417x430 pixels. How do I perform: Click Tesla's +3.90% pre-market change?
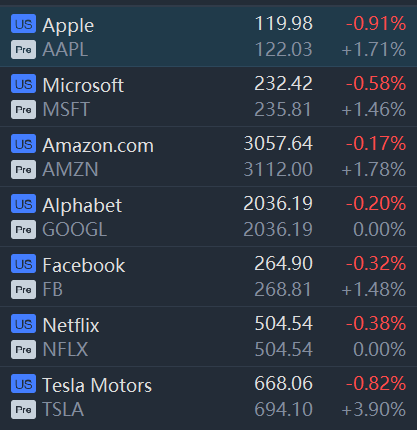coord(374,409)
